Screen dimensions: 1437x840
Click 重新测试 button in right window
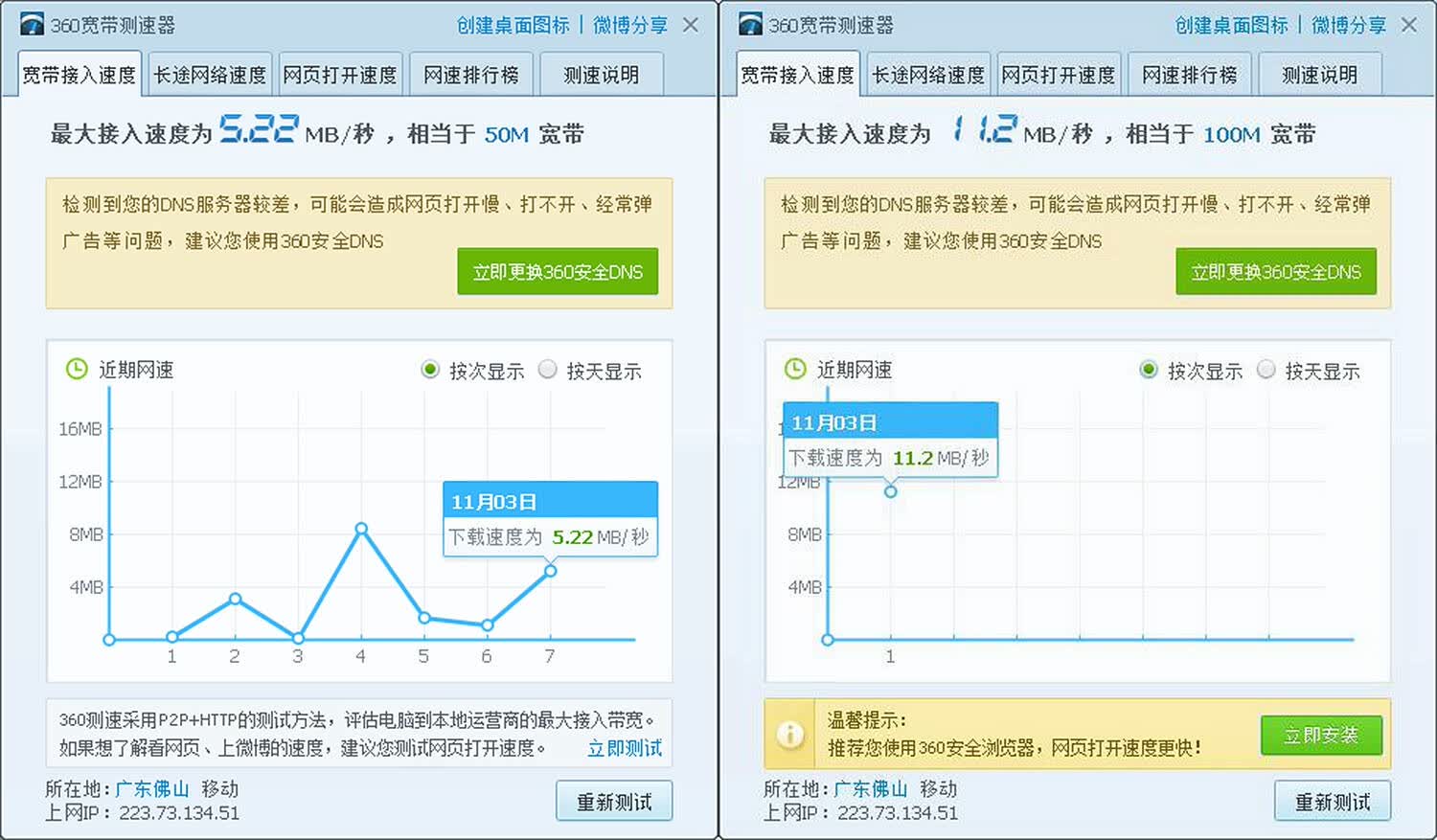[x=1333, y=801]
